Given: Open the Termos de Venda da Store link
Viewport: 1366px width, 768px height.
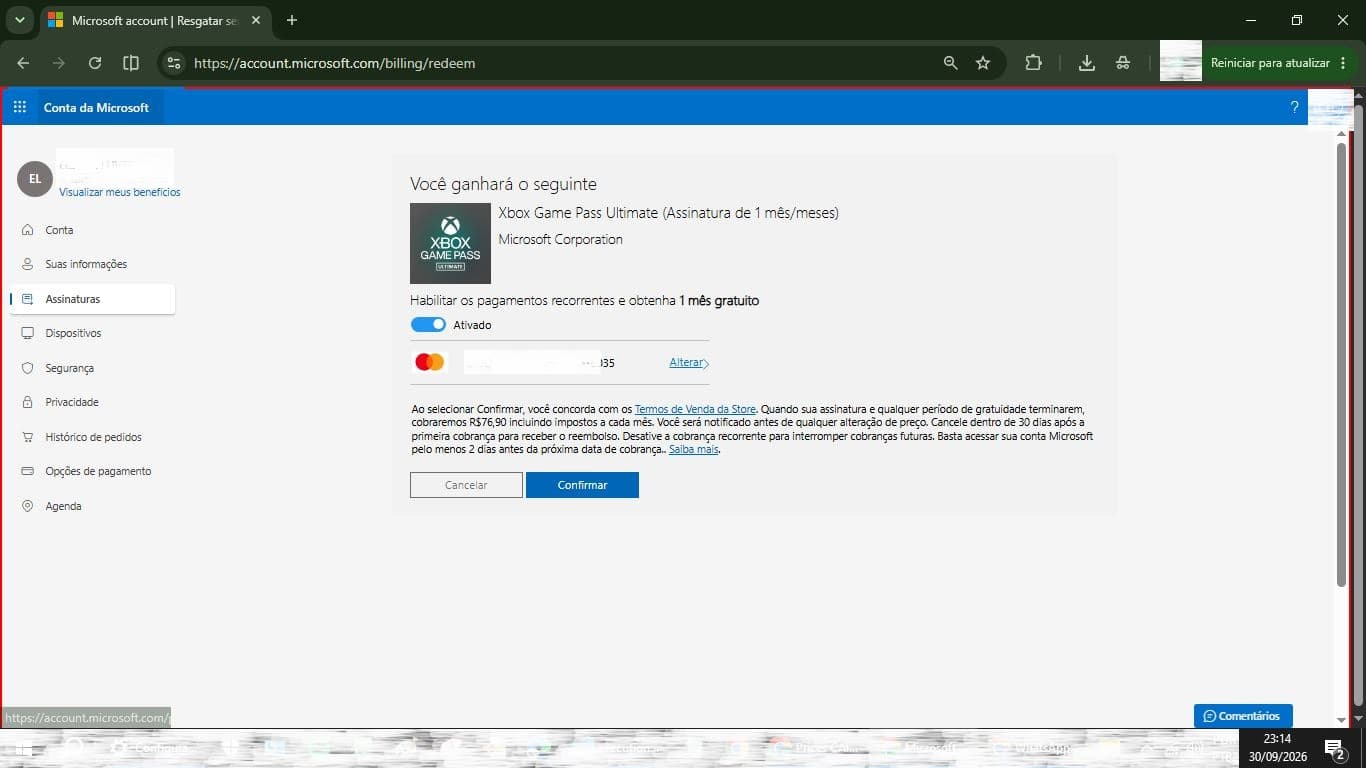Looking at the screenshot, I should [x=695, y=409].
